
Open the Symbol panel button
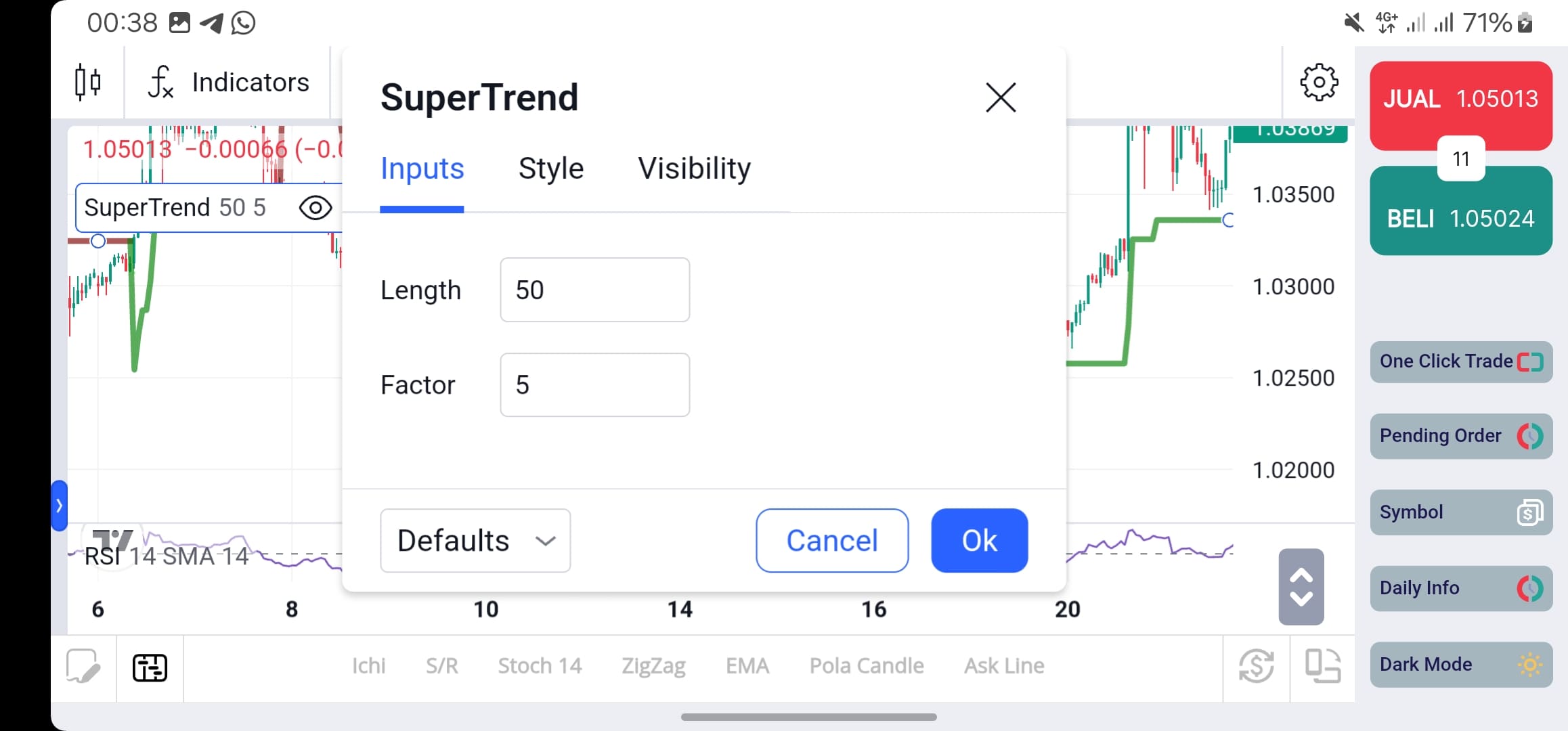[x=1460, y=512]
